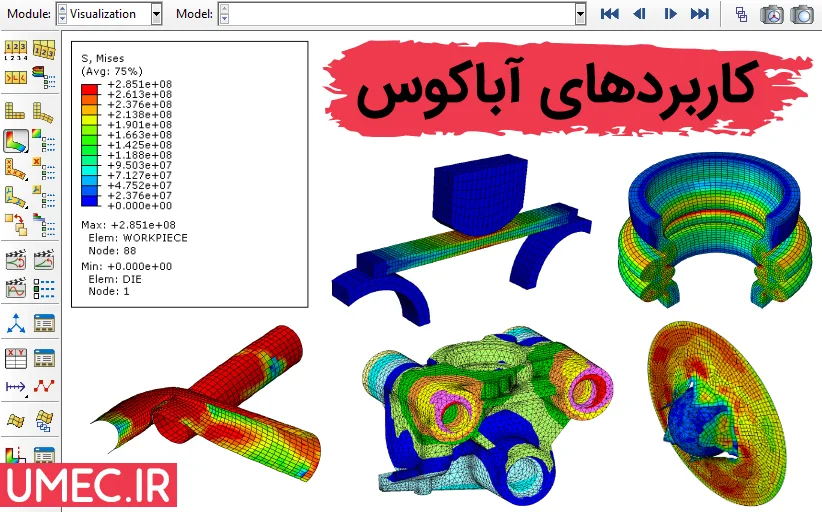Select the Plot Deformed Shape tool

44,112
